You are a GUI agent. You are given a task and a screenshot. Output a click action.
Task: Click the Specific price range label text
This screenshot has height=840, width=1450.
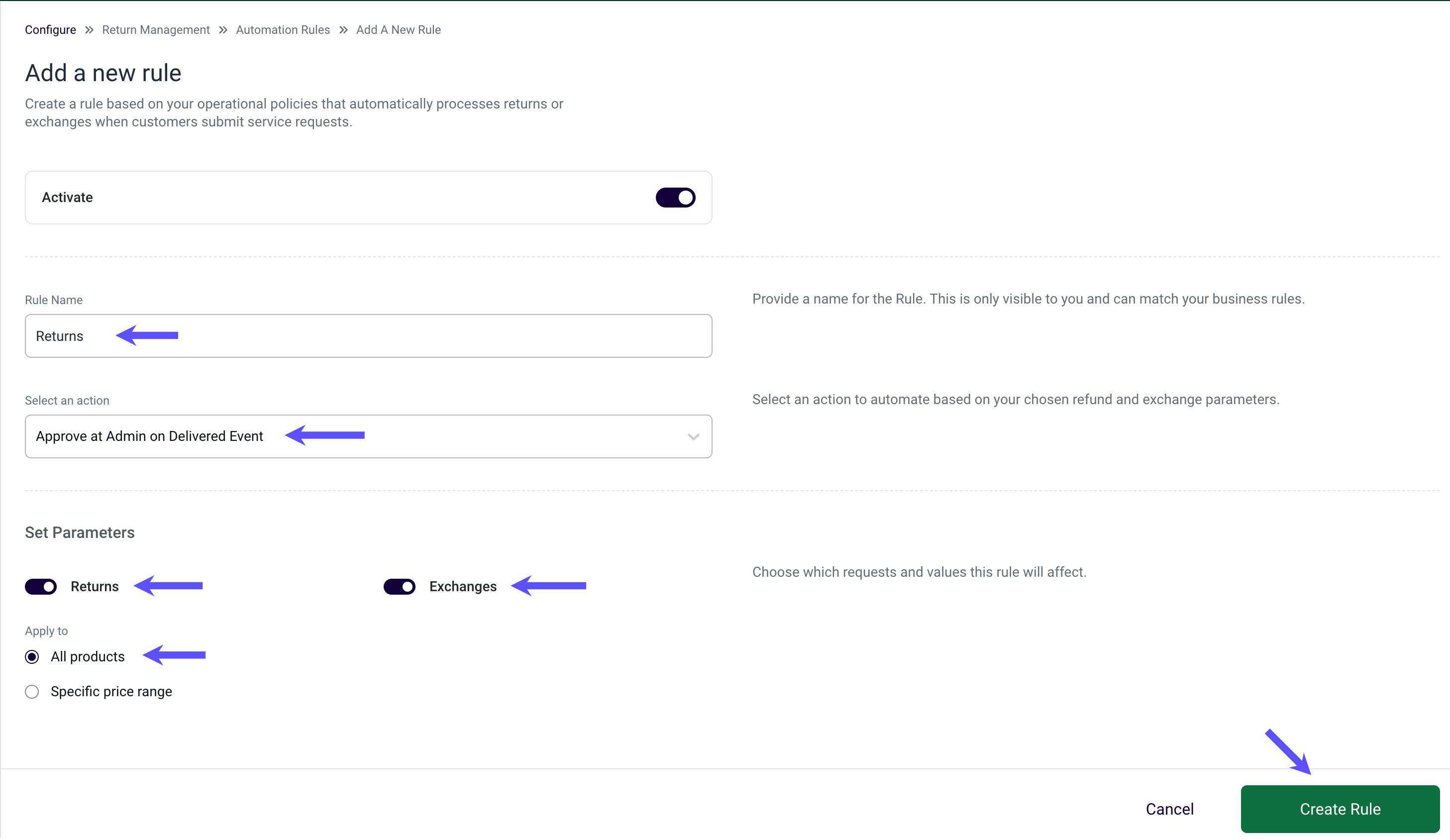[111, 692]
